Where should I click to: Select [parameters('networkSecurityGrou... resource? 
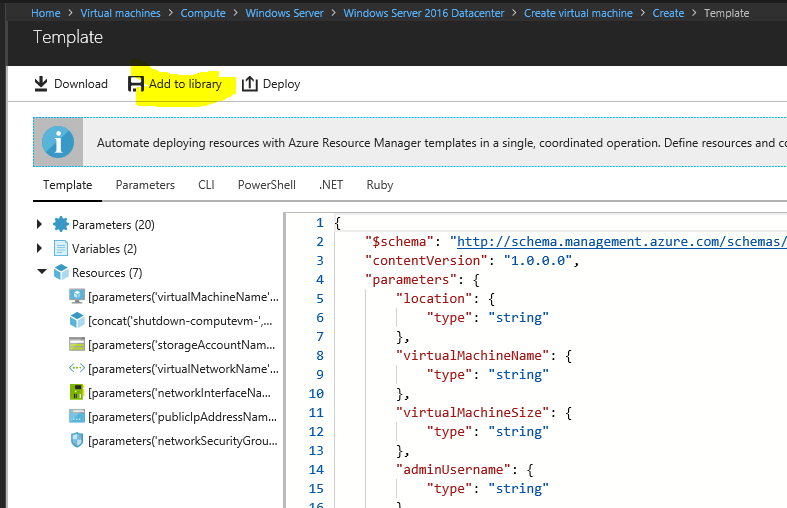click(x=183, y=441)
